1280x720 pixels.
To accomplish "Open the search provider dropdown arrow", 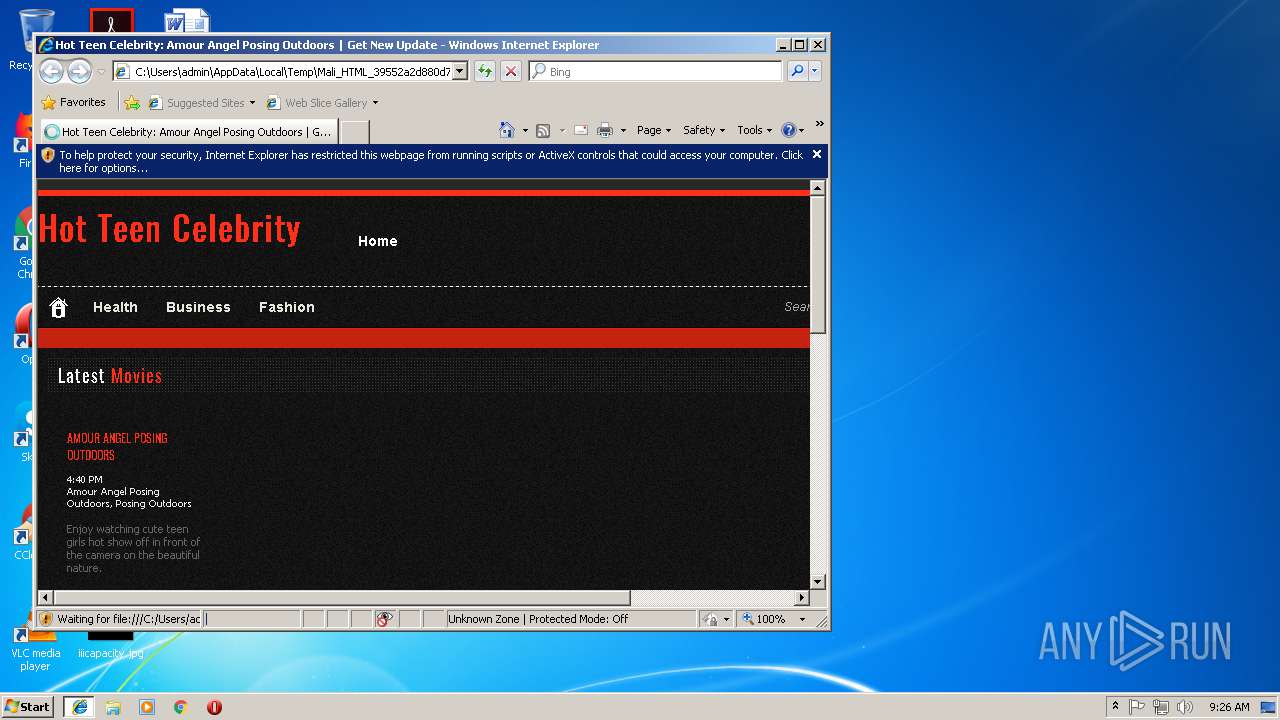I will [x=815, y=71].
